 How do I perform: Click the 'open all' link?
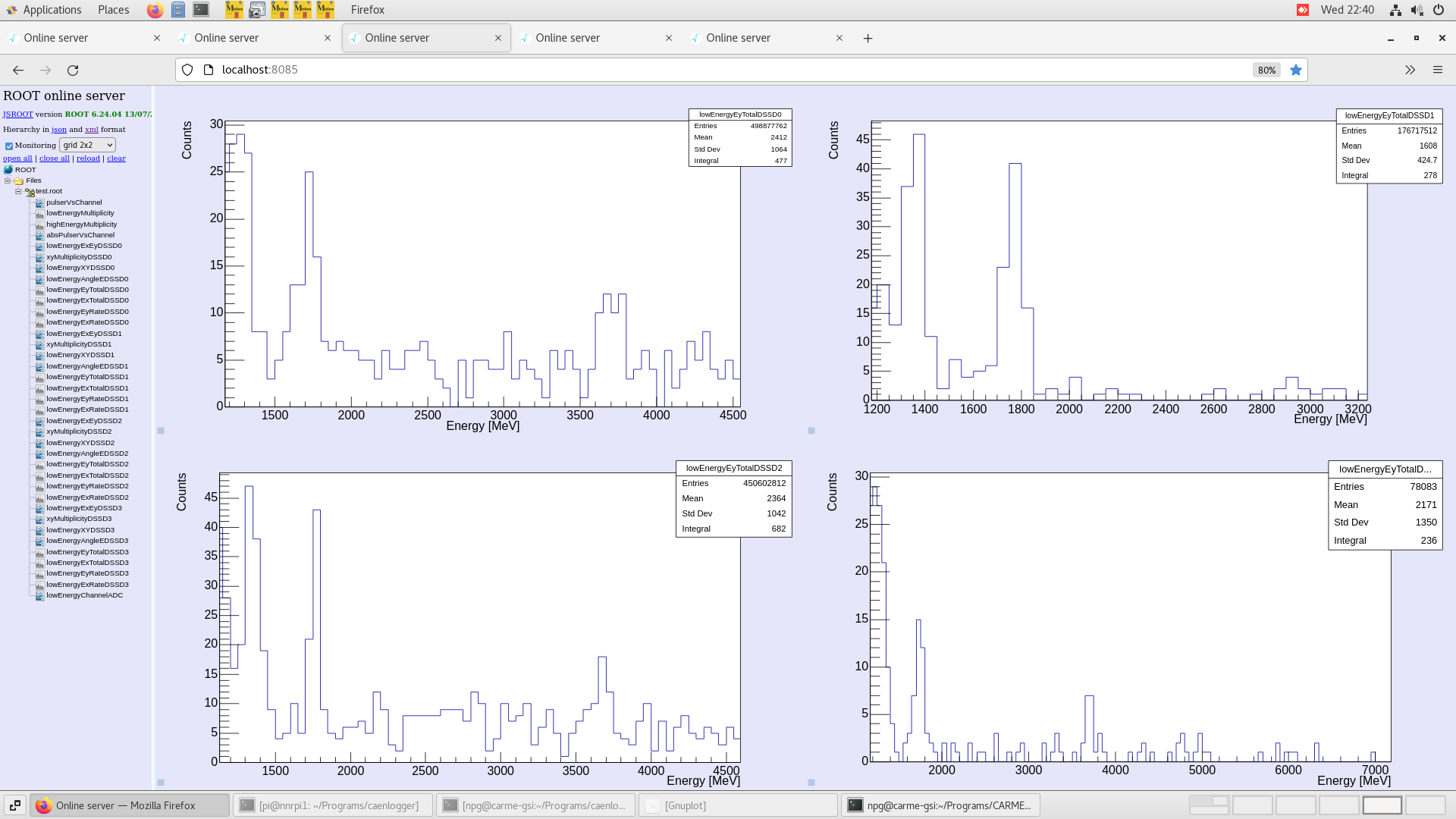tap(17, 158)
